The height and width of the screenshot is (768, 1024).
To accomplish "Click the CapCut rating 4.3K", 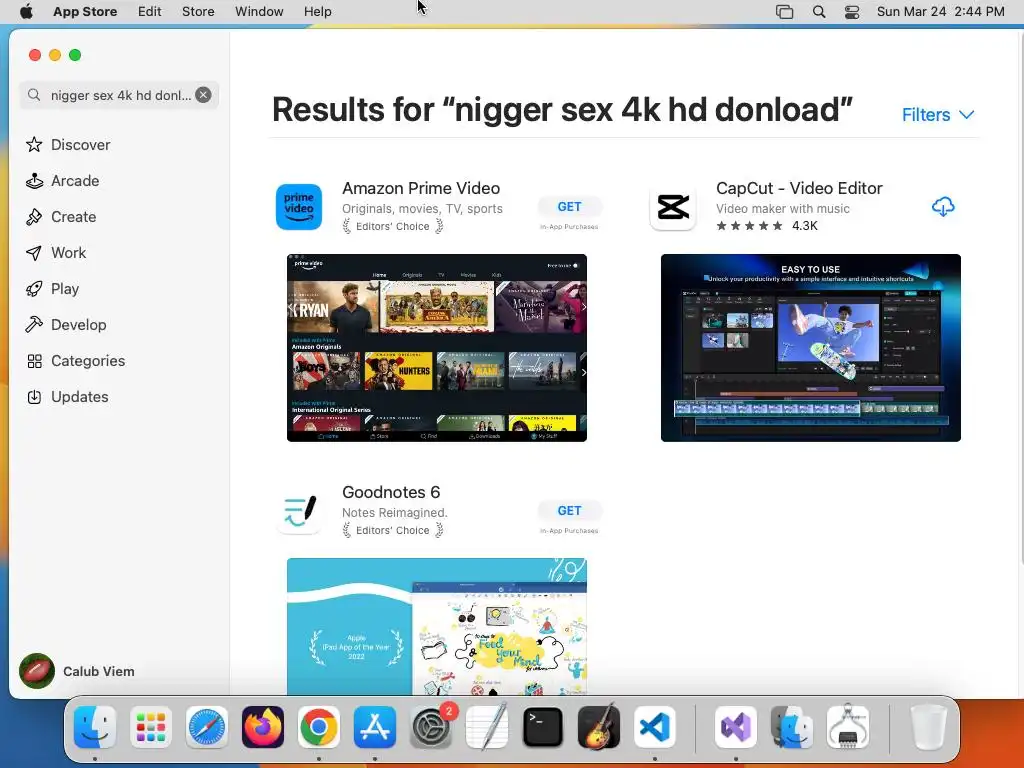I will click(x=767, y=226).
